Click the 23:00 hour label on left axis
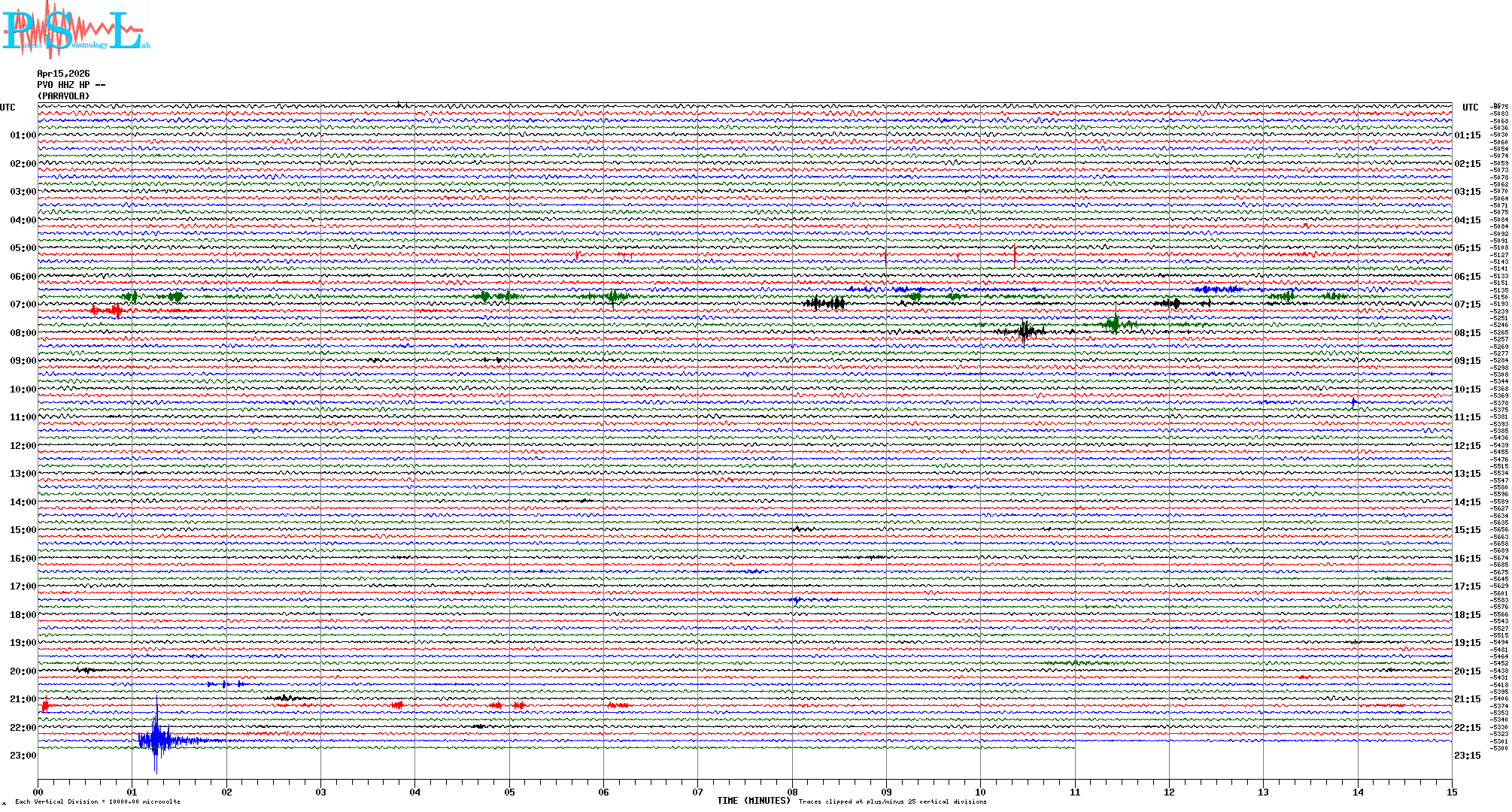 pos(23,756)
